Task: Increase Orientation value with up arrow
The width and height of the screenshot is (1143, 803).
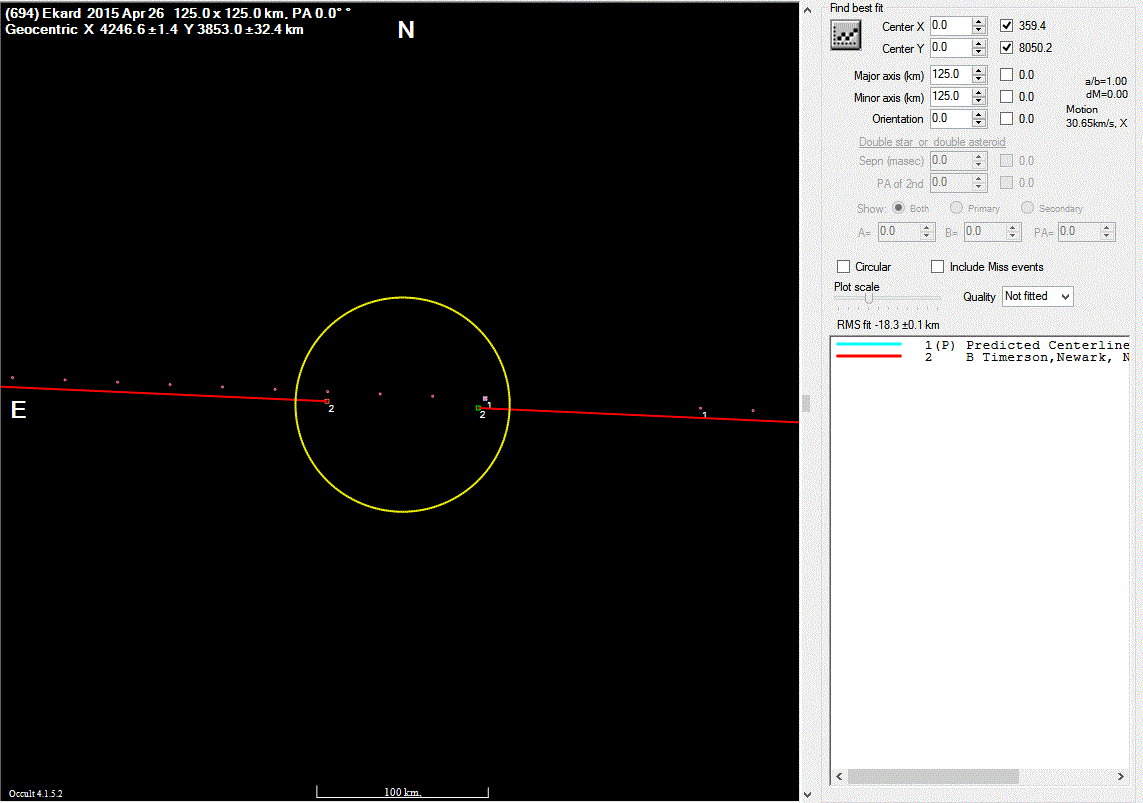Action: tap(979, 114)
